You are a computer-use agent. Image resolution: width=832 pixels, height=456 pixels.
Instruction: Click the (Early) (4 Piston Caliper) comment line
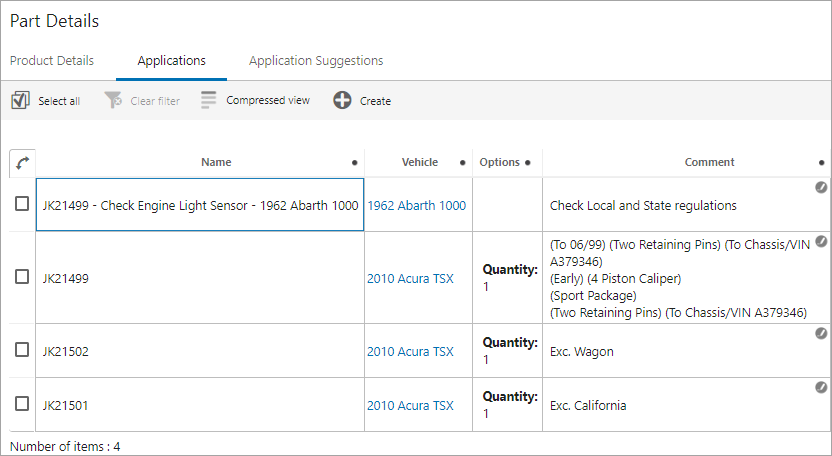616,279
